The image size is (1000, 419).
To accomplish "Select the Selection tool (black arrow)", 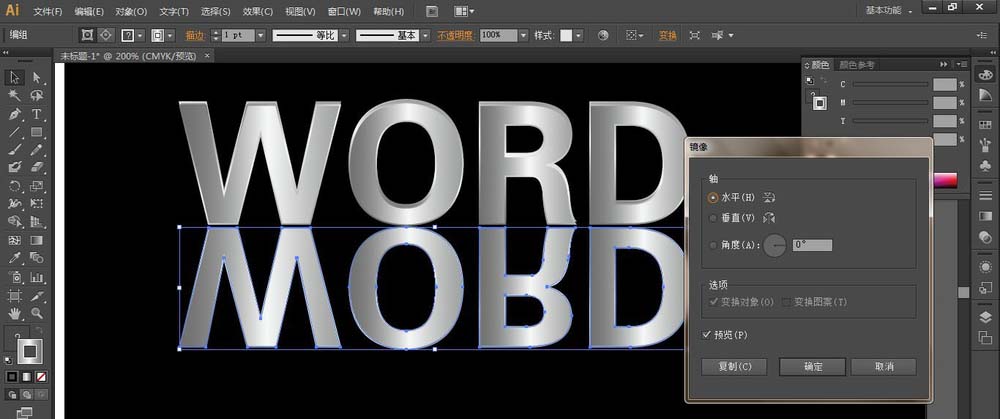I will 15,78.
